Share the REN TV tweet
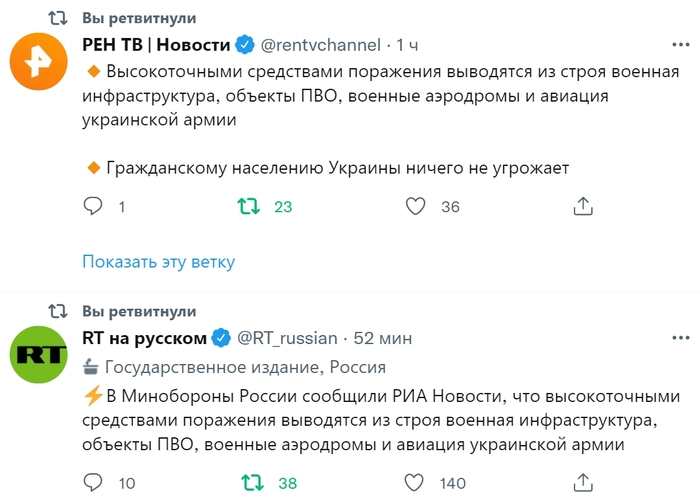Screen dimensions: 700x501 [583, 207]
